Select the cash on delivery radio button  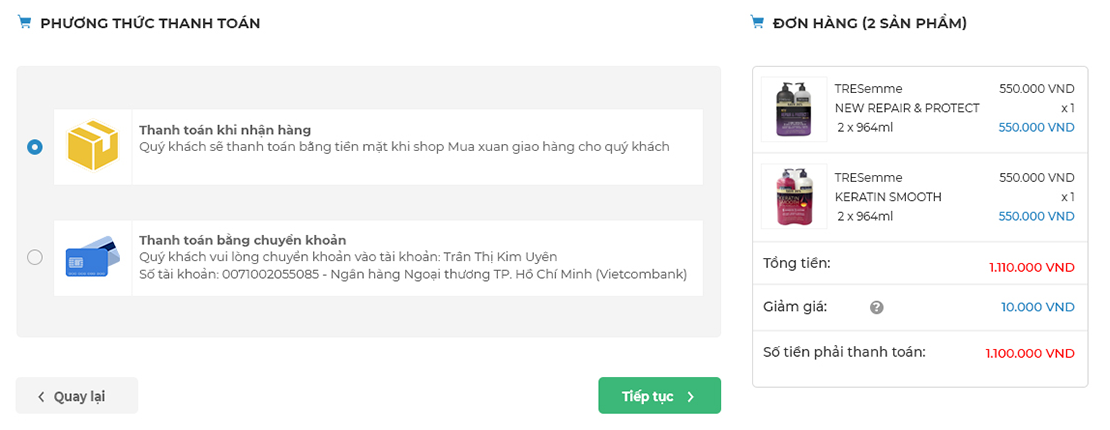(x=35, y=147)
